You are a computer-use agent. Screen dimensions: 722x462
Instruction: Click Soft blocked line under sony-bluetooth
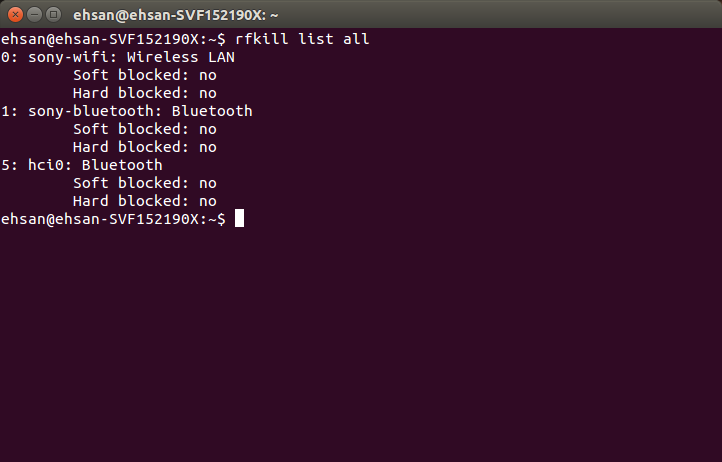click(145, 129)
